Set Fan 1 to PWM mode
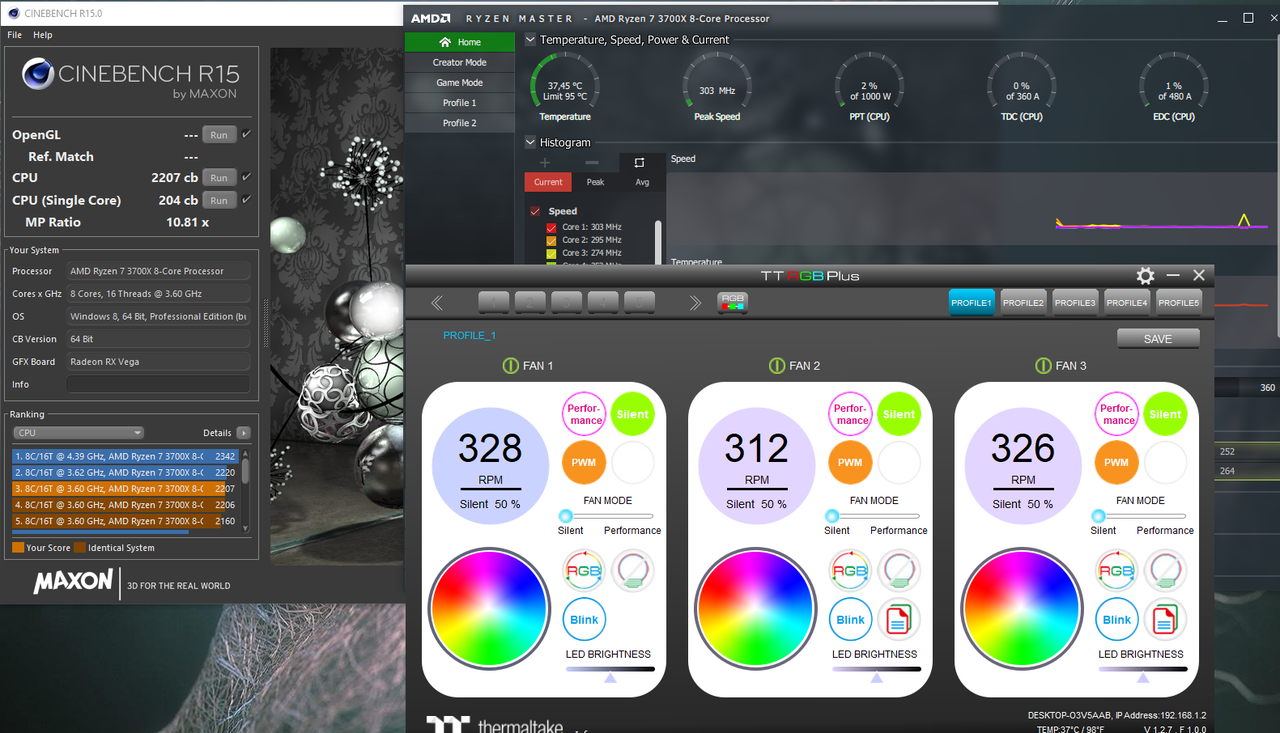Screen dimensions: 1280x733 click(585, 462)
